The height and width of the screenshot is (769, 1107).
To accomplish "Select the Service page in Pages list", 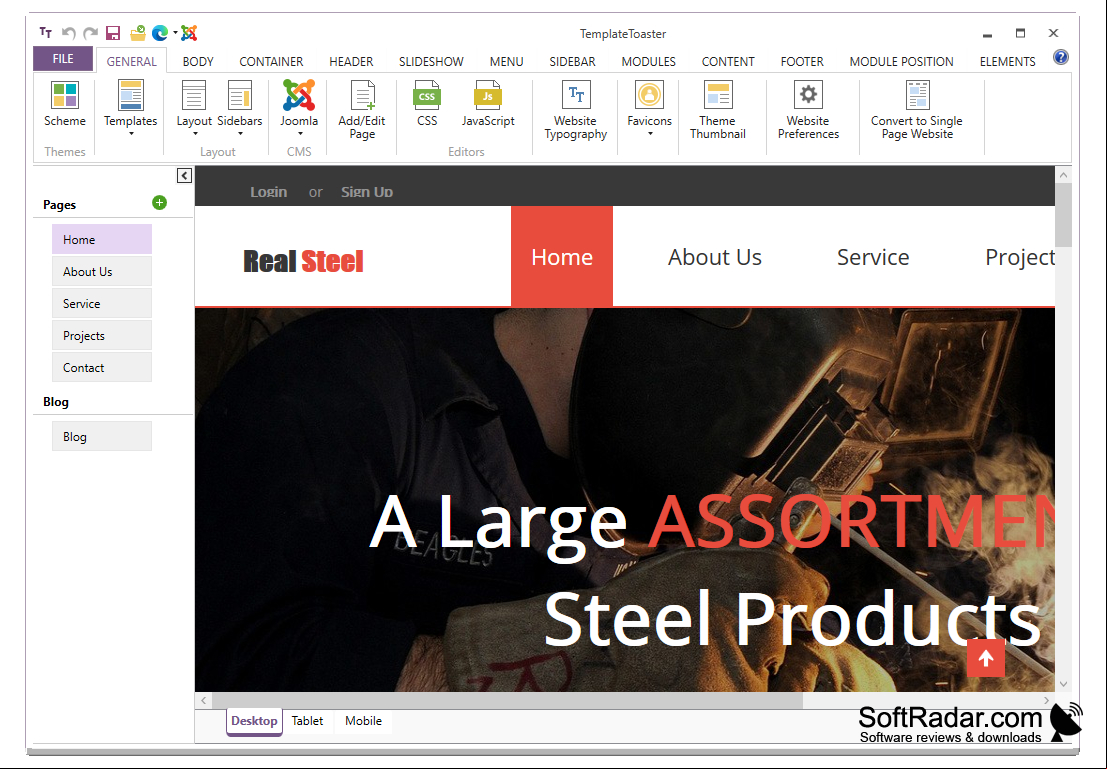I will [x=102, y=304].
